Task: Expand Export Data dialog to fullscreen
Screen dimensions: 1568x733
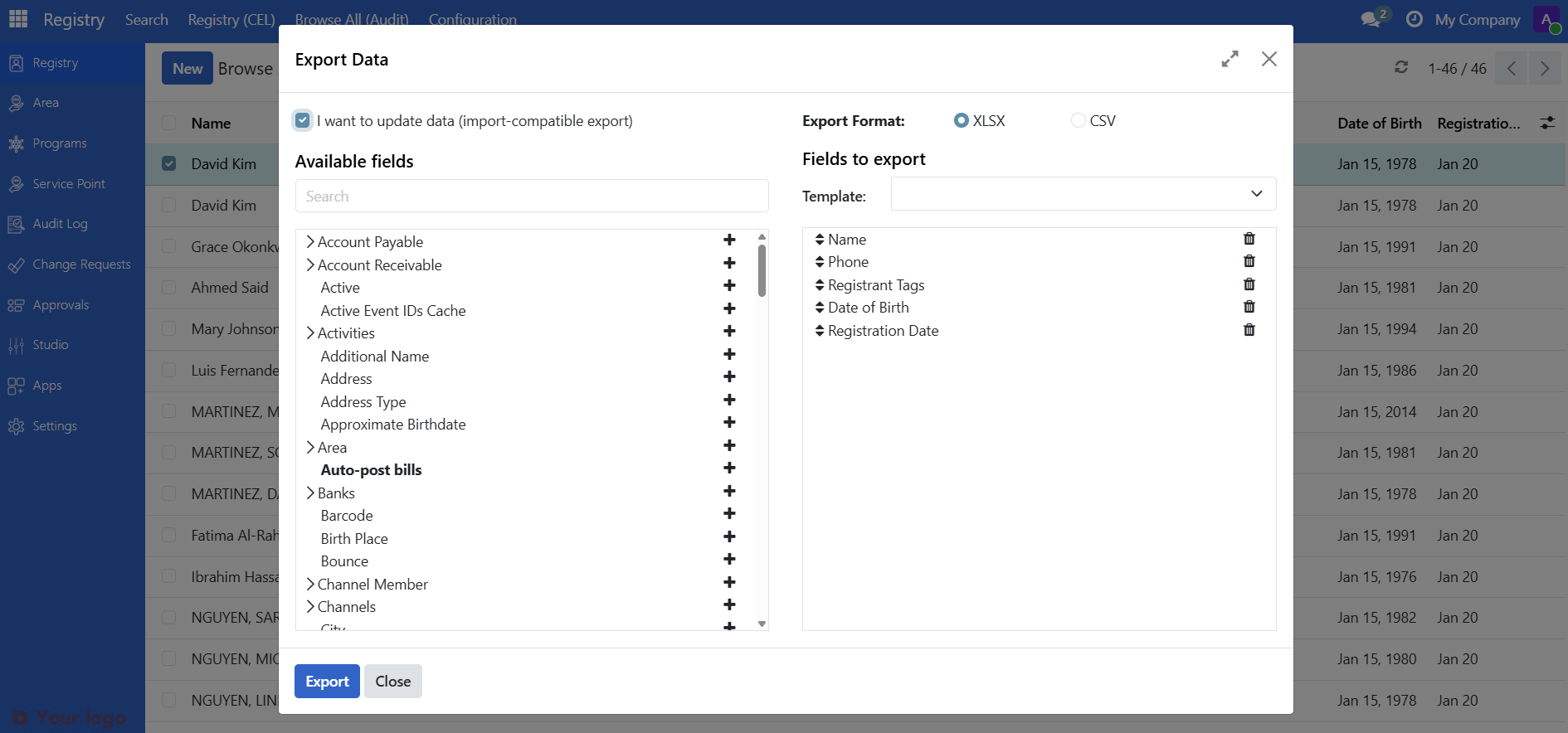Action: click(1230, 59)
